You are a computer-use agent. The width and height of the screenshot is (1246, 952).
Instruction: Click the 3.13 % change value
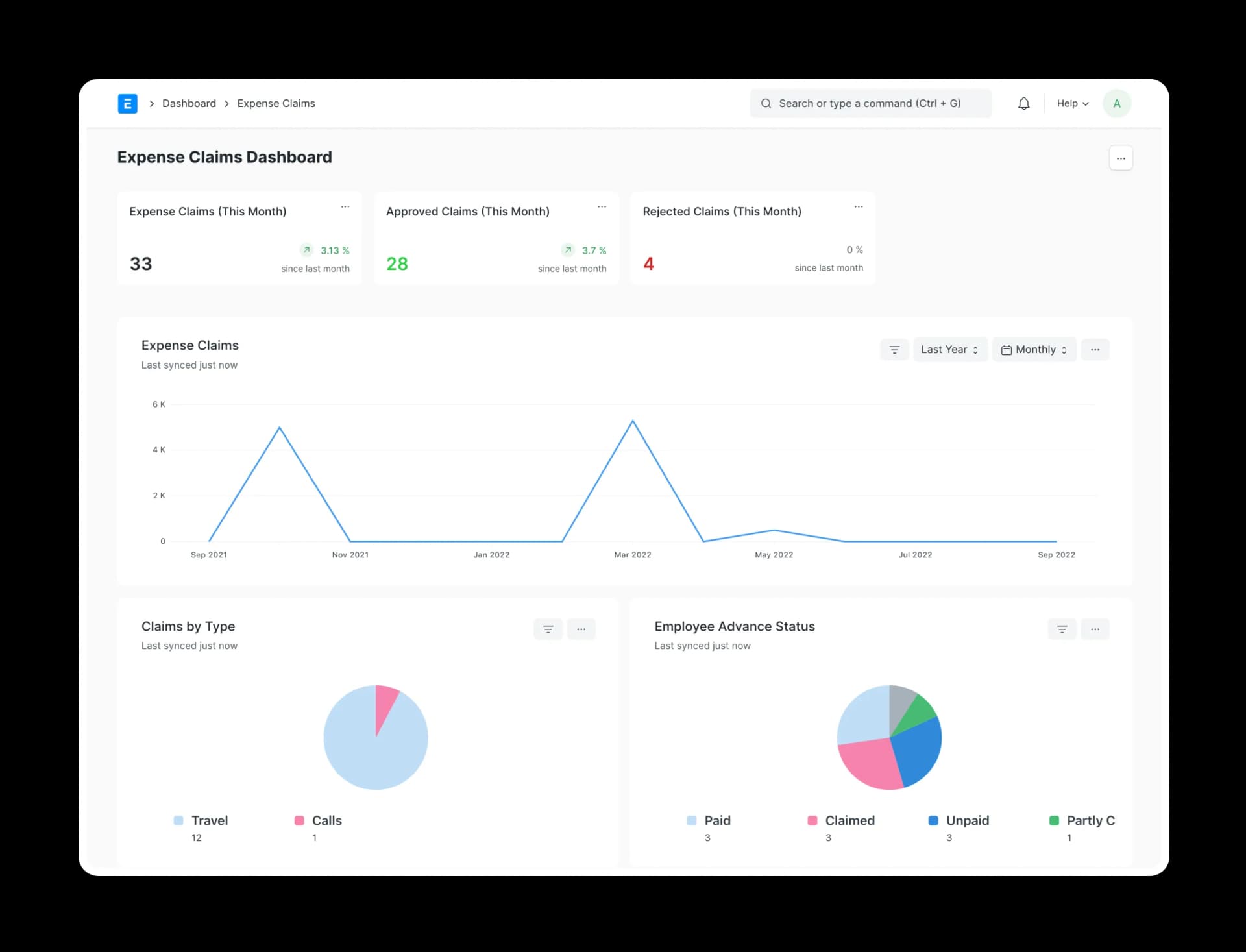pyautogui.click(x=335, y=250)
